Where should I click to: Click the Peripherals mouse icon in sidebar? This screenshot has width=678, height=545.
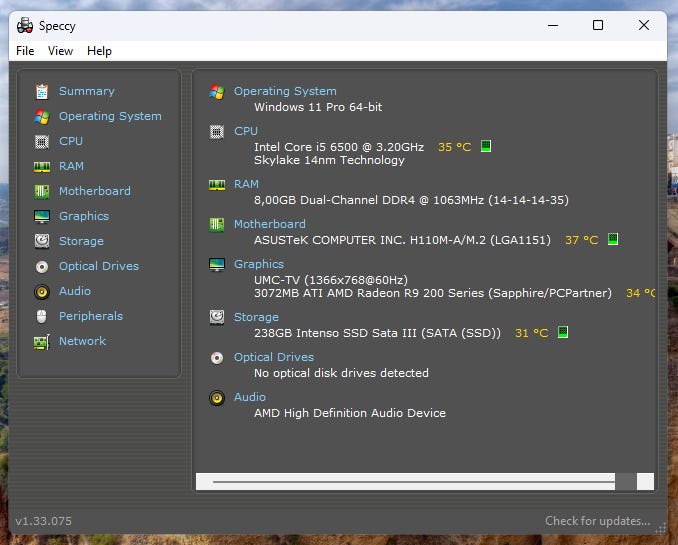coord(42,317)
